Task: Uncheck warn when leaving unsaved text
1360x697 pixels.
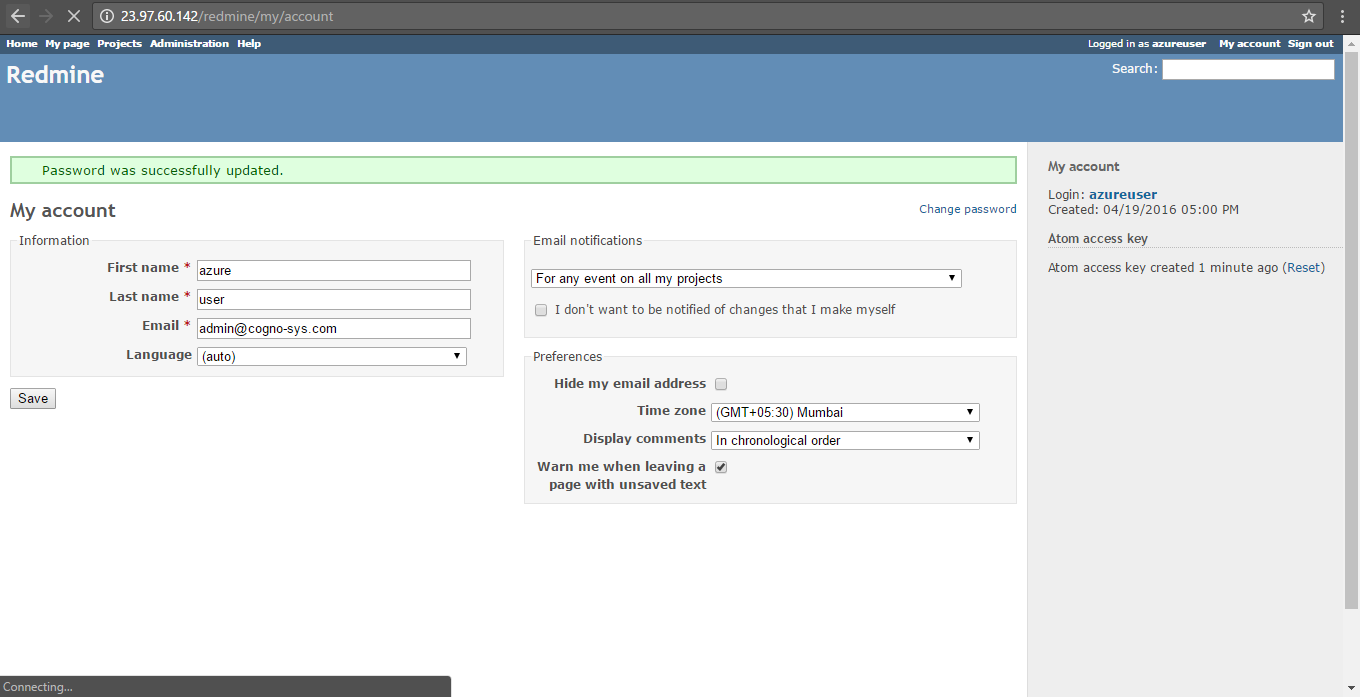Action: pyautogui.click(x=721, y=467)
